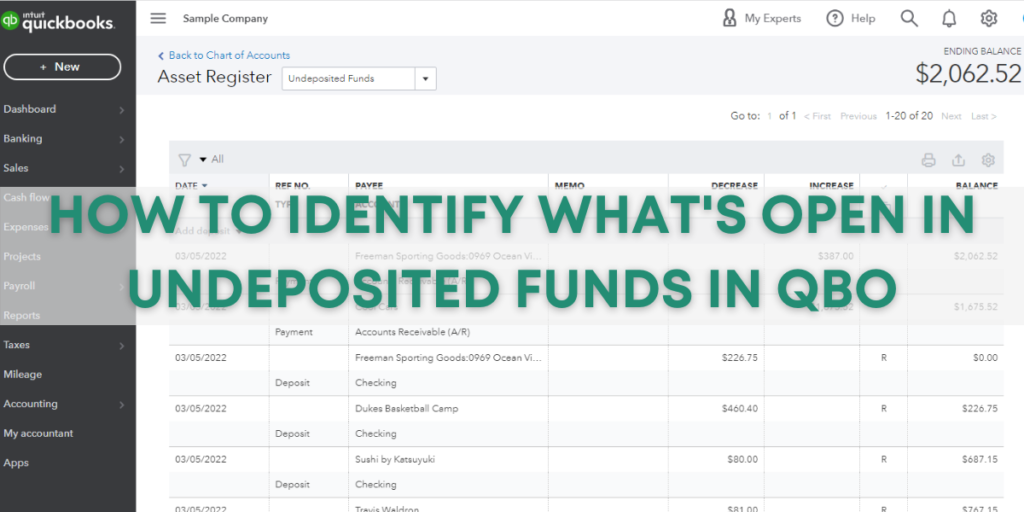
Task: Click the PAYEE column header
Action: (369, 185)
